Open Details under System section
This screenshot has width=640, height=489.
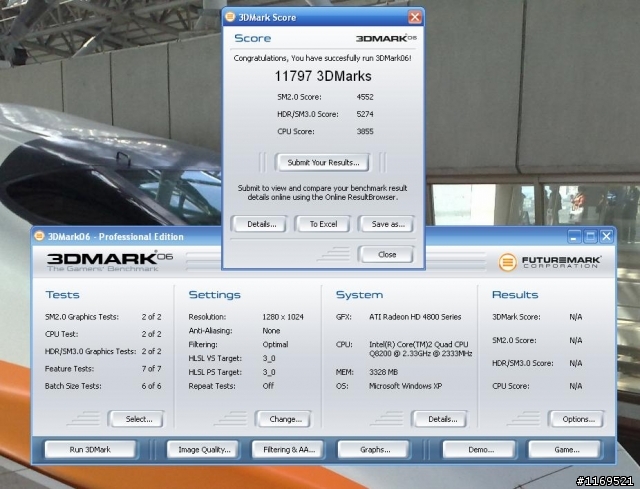pyautogui.click(x=442, y=419)
